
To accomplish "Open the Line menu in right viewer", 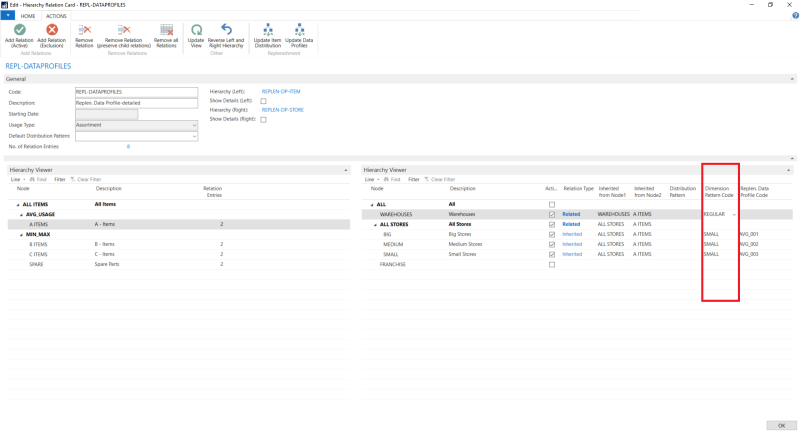I will pyautogui.click(x=371, y=180).
